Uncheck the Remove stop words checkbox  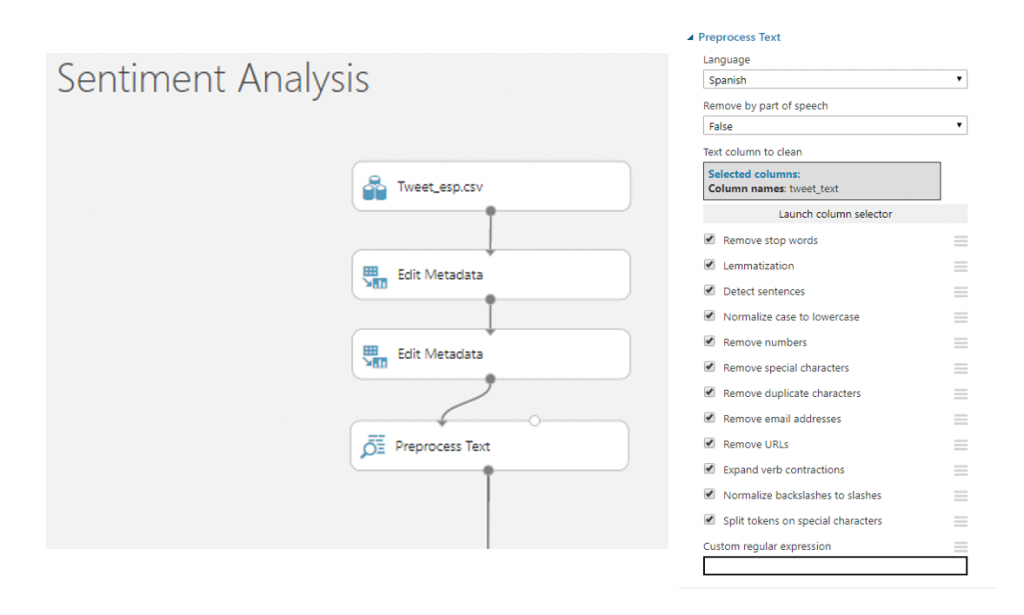click(x=710, y=240)
